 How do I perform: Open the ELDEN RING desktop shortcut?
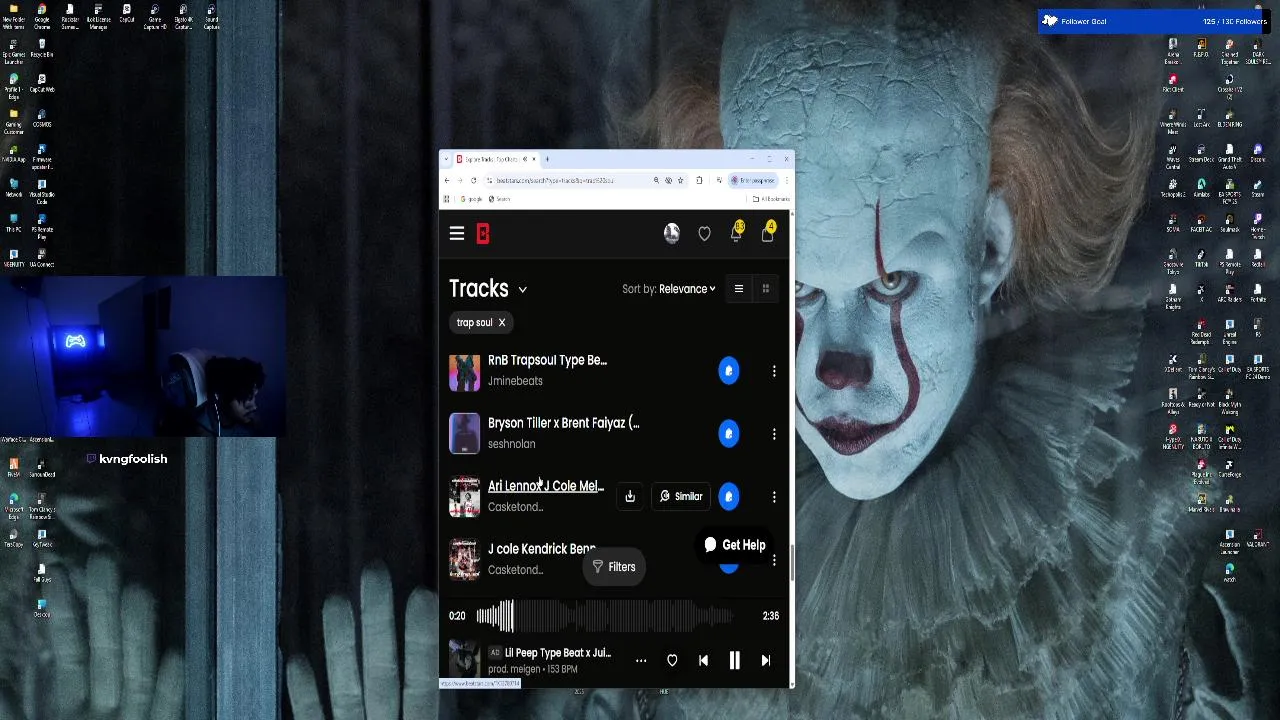tap(1230, 117)
